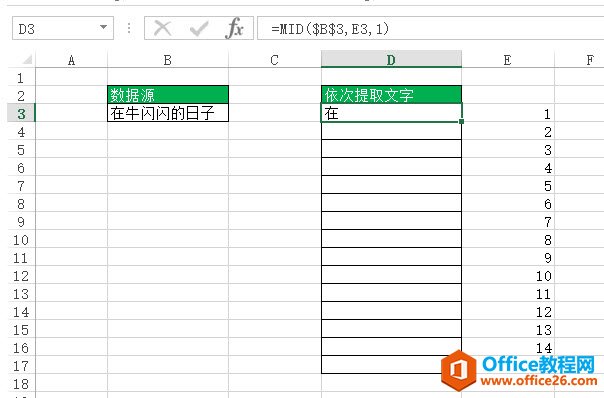The image size is (604, 398).
Task: Select cell D4 below the active cell
Action: (x=391, y=131)
